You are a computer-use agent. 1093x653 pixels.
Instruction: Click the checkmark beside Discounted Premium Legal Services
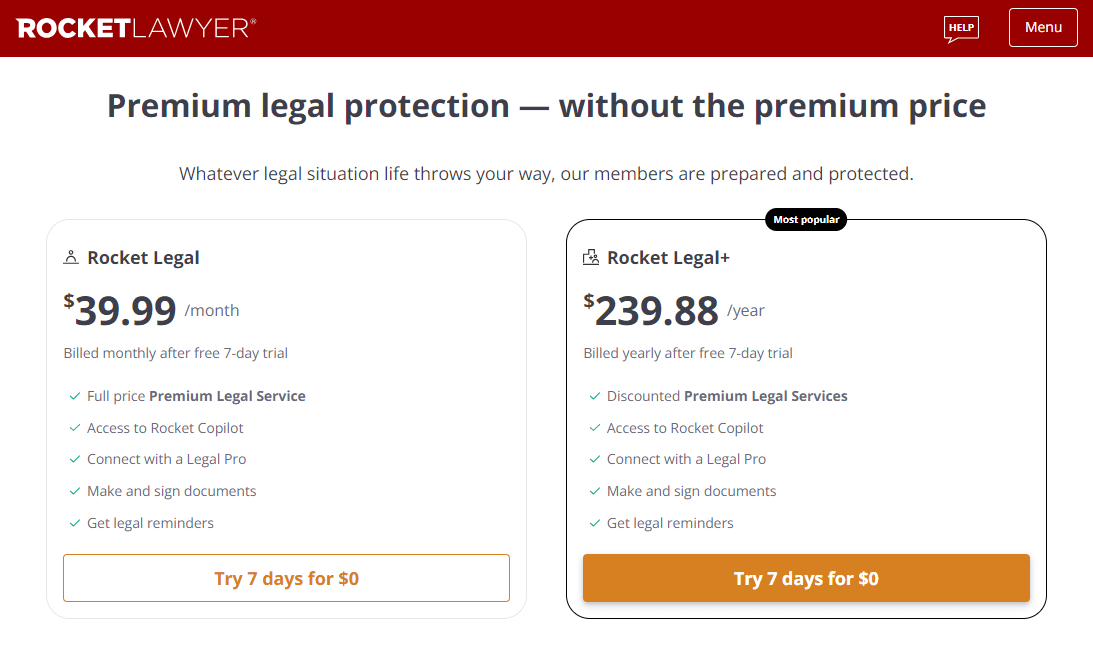(594, 395)
